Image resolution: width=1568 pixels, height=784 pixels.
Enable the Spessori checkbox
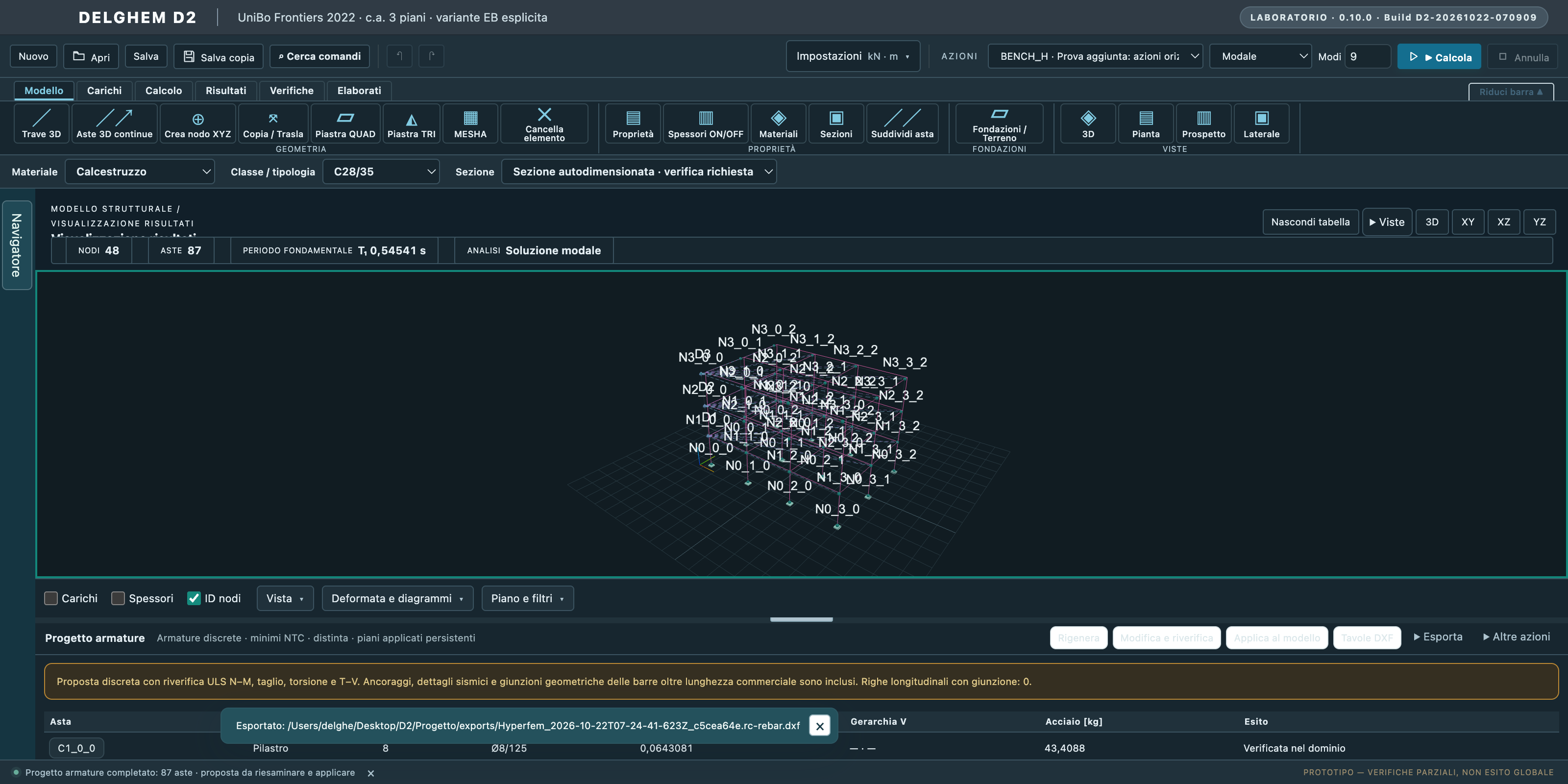118,598
